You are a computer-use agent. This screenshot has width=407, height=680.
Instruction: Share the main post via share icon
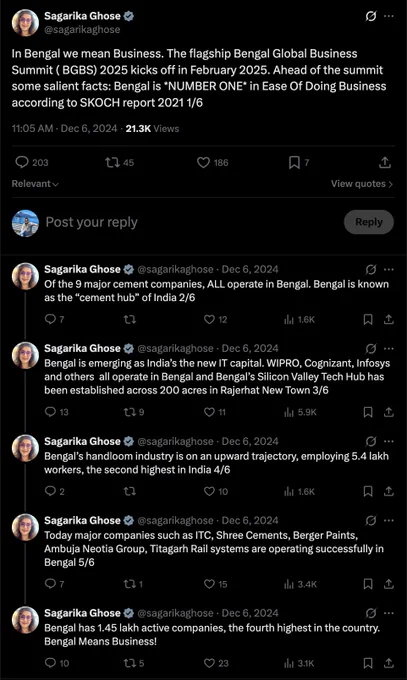pyautogui.click(x=385, y=163)
